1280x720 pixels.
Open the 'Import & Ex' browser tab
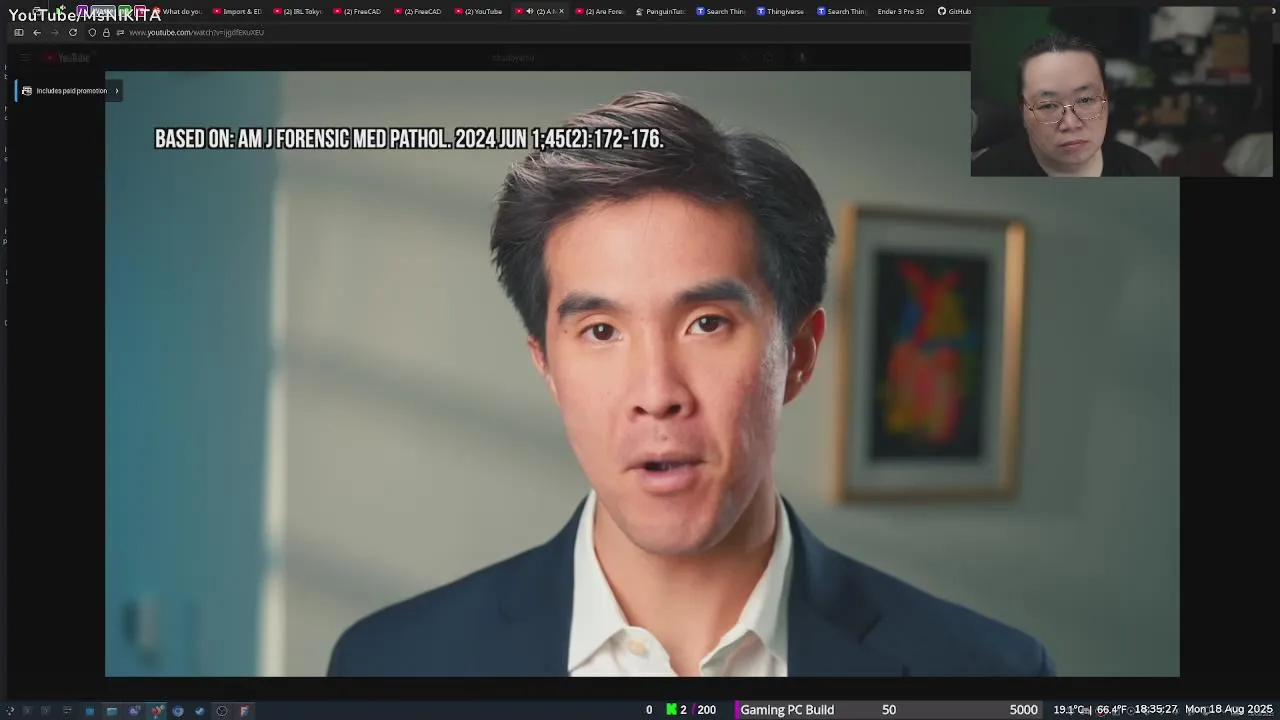(237, 11)
